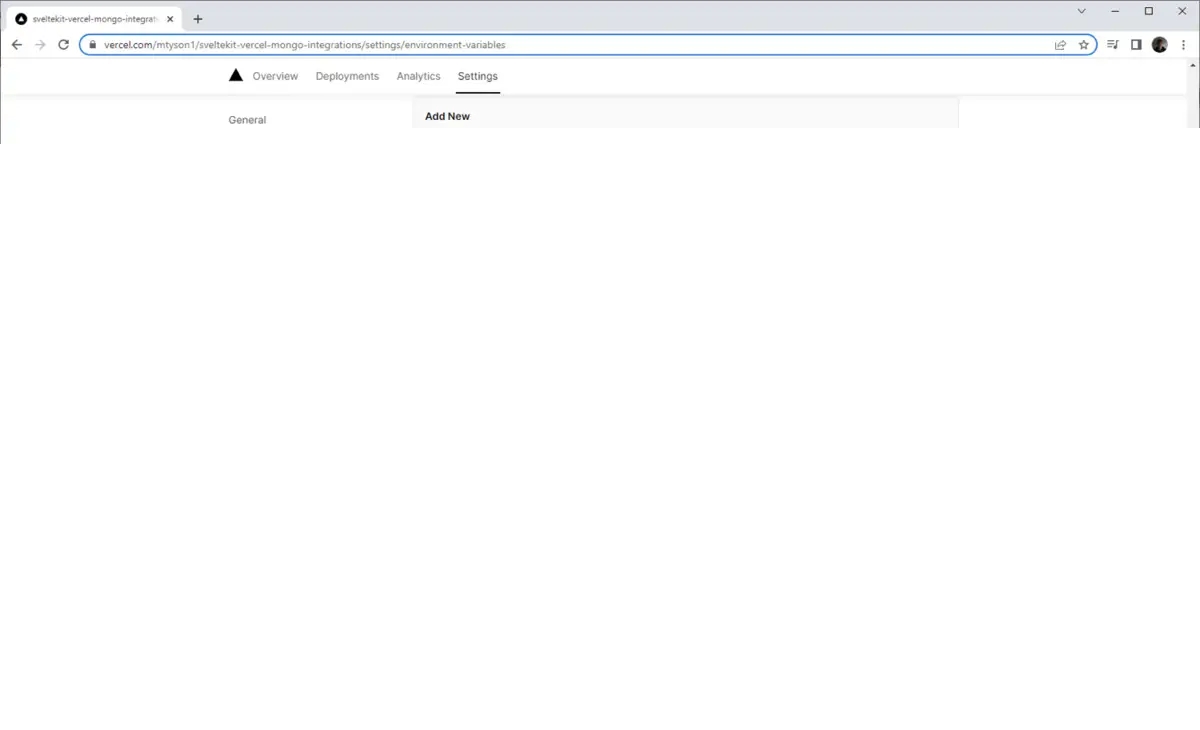View site information via the lock icon
1200x730 pixels.
coord(92,45)
